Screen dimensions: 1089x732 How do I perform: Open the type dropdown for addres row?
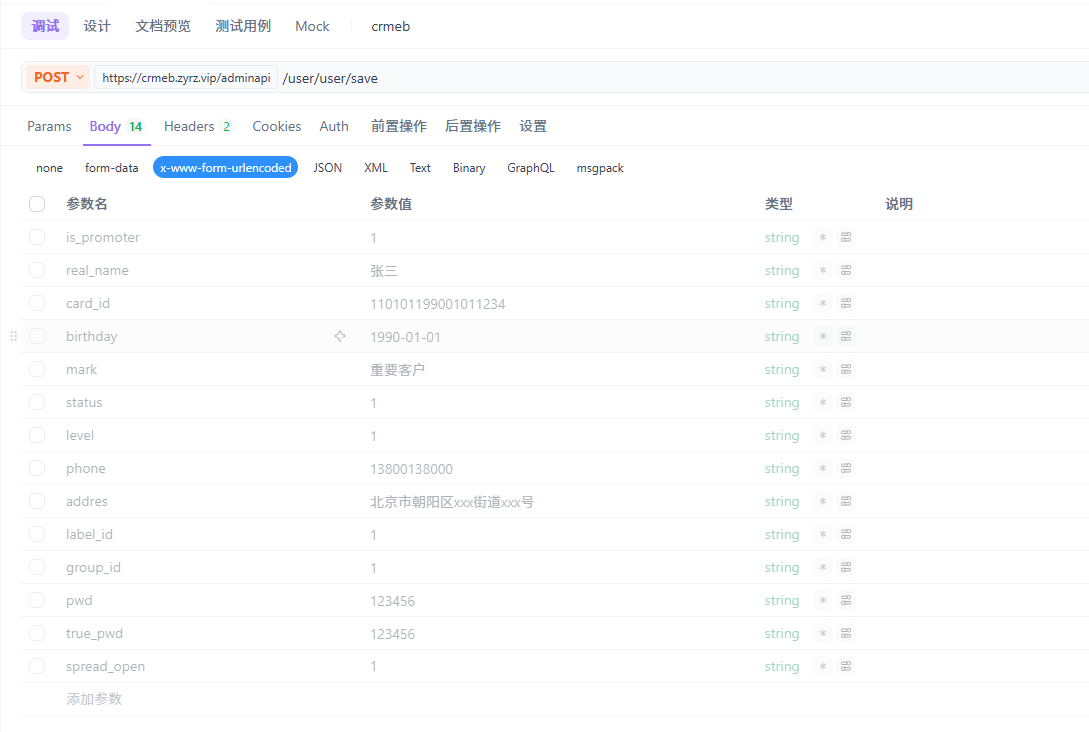[781, 502]
